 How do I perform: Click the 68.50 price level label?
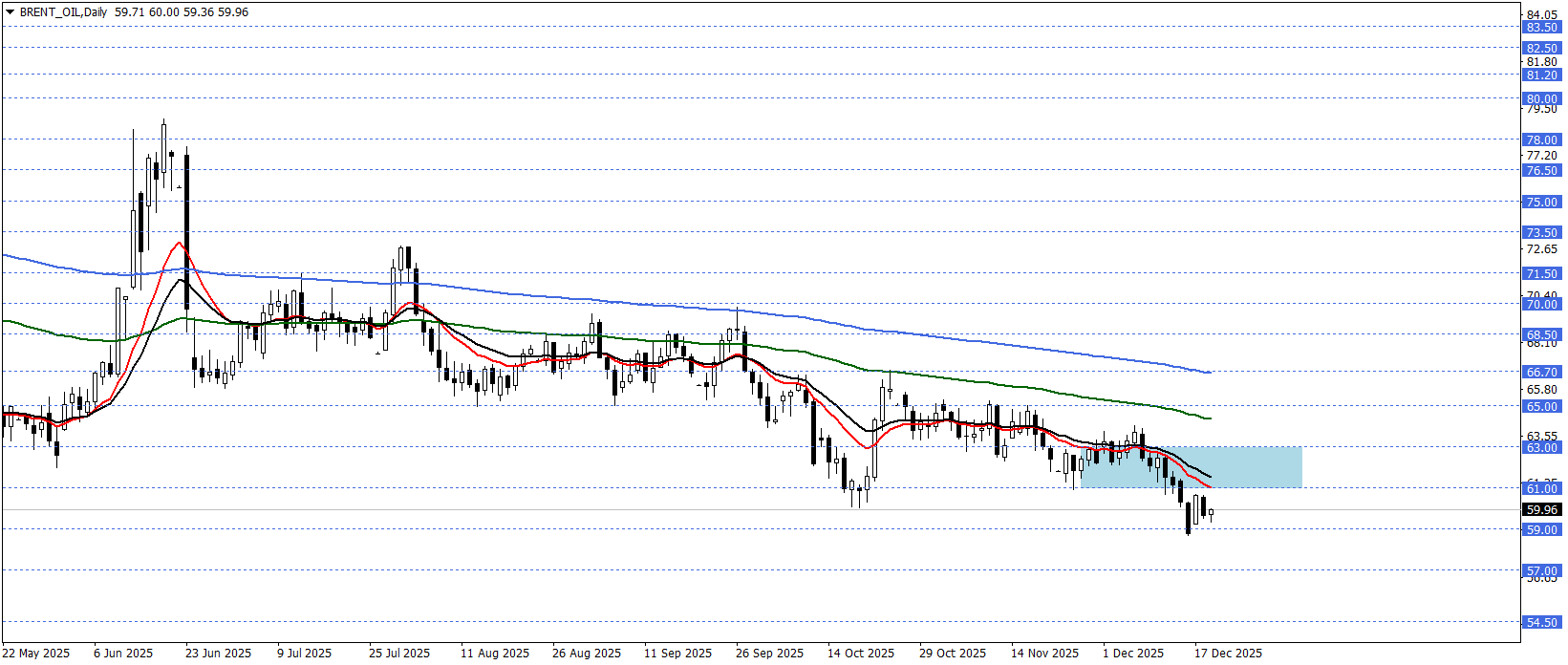1541,334
